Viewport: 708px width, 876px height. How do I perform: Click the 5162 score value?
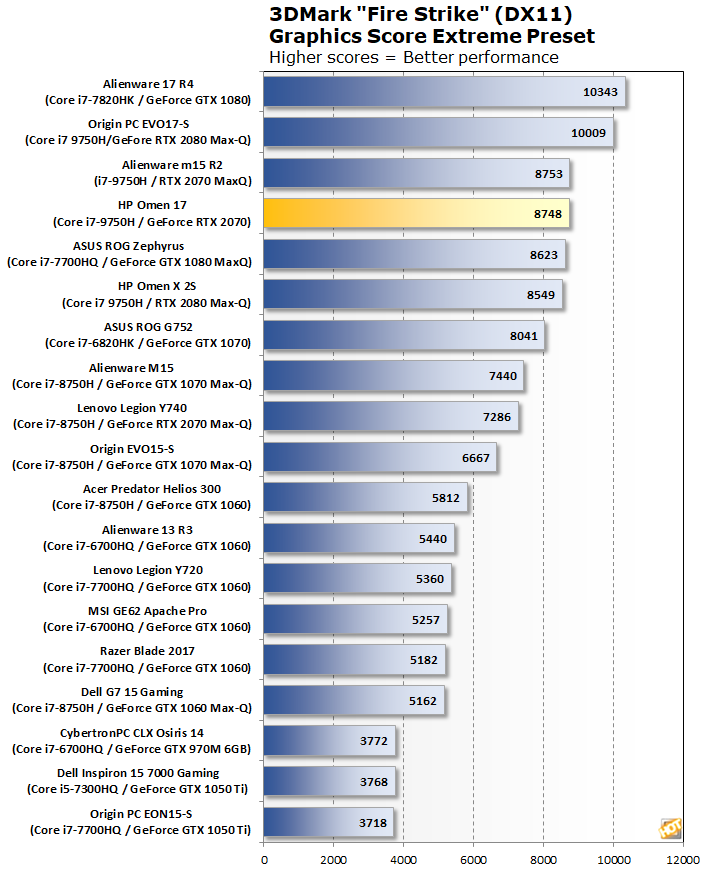pos(422,701)
